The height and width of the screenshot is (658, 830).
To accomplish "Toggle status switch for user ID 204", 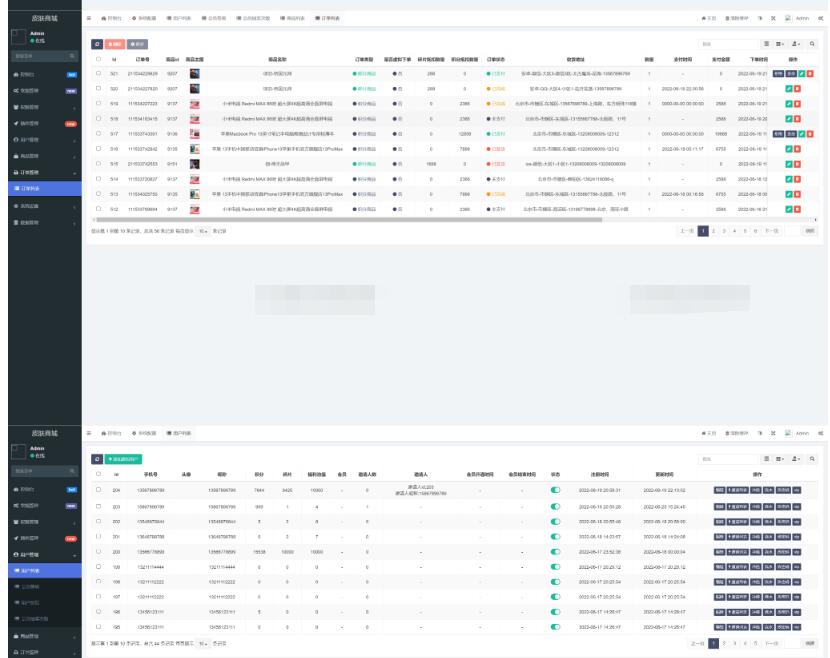I will [x=555, y=490].
